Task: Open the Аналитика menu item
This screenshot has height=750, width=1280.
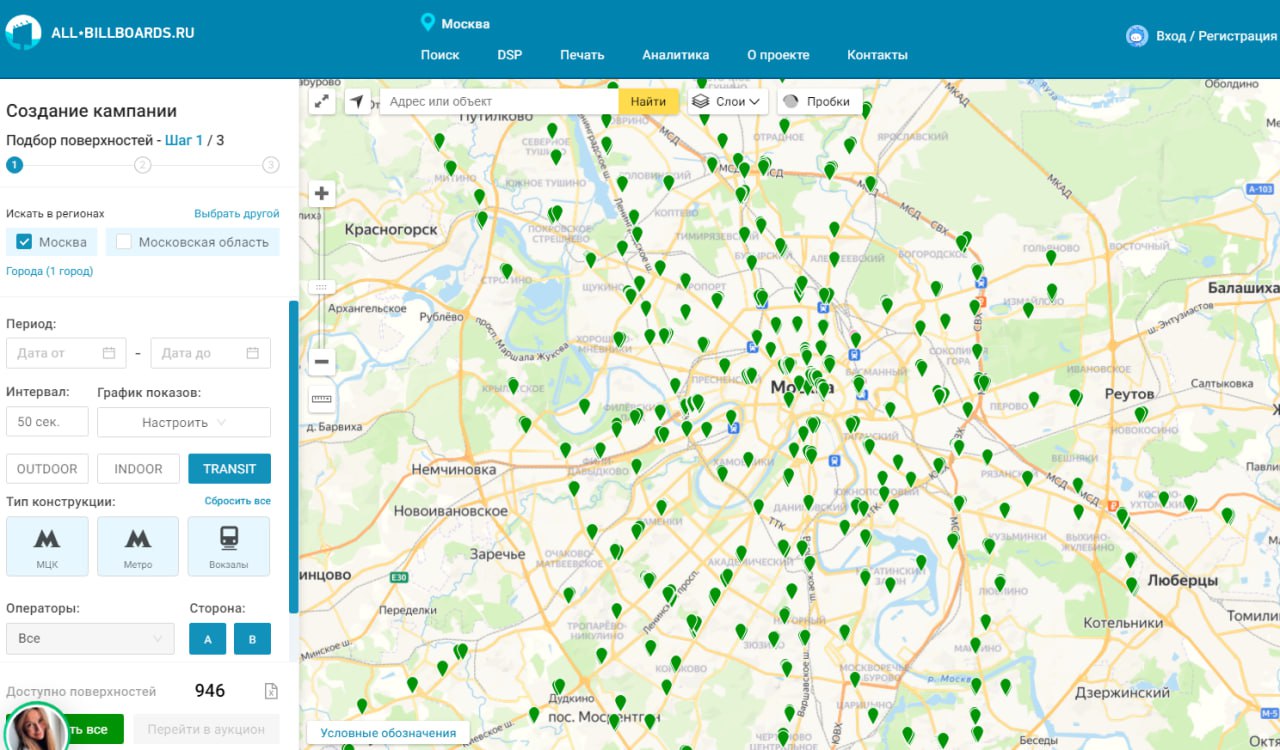Action: click(x=676, y=55)
